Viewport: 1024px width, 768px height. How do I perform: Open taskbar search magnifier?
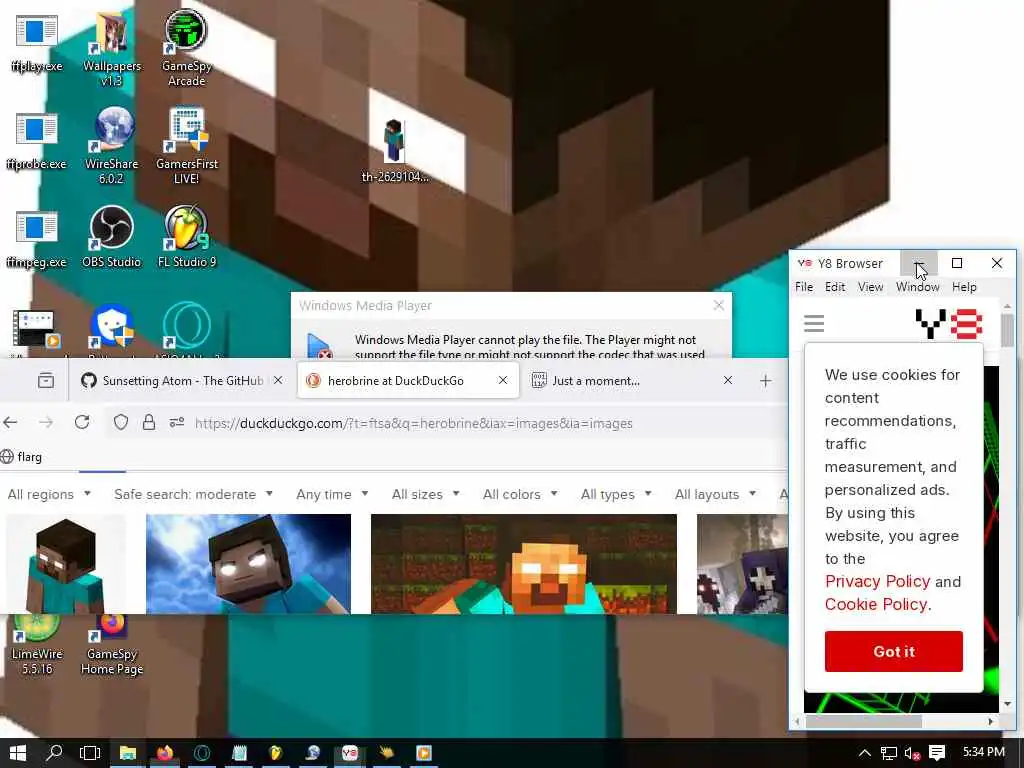(x=54, y=753)
